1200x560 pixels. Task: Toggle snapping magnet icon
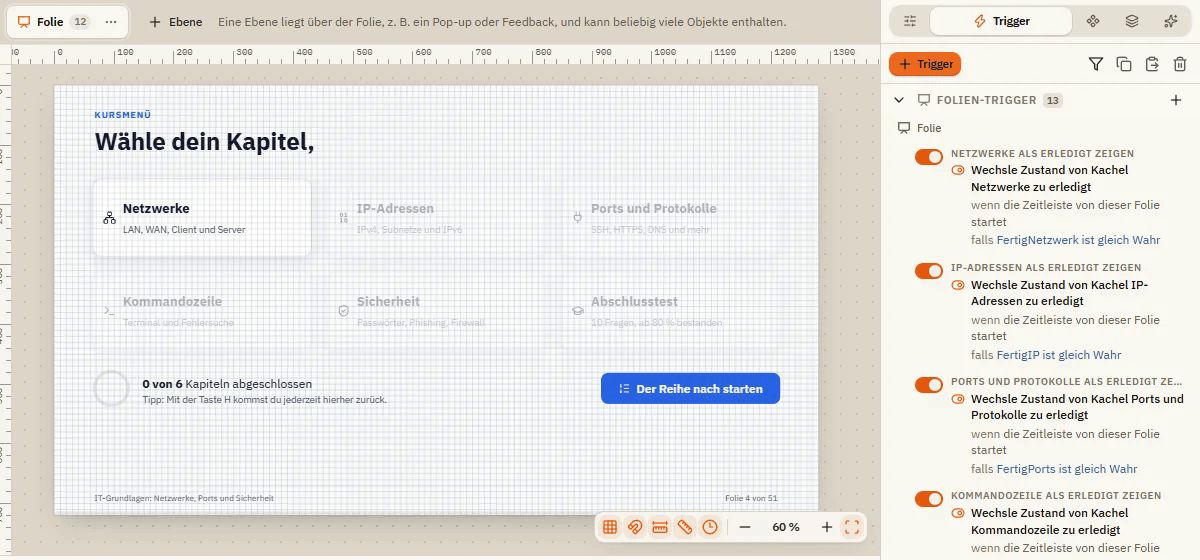point(635,527)
